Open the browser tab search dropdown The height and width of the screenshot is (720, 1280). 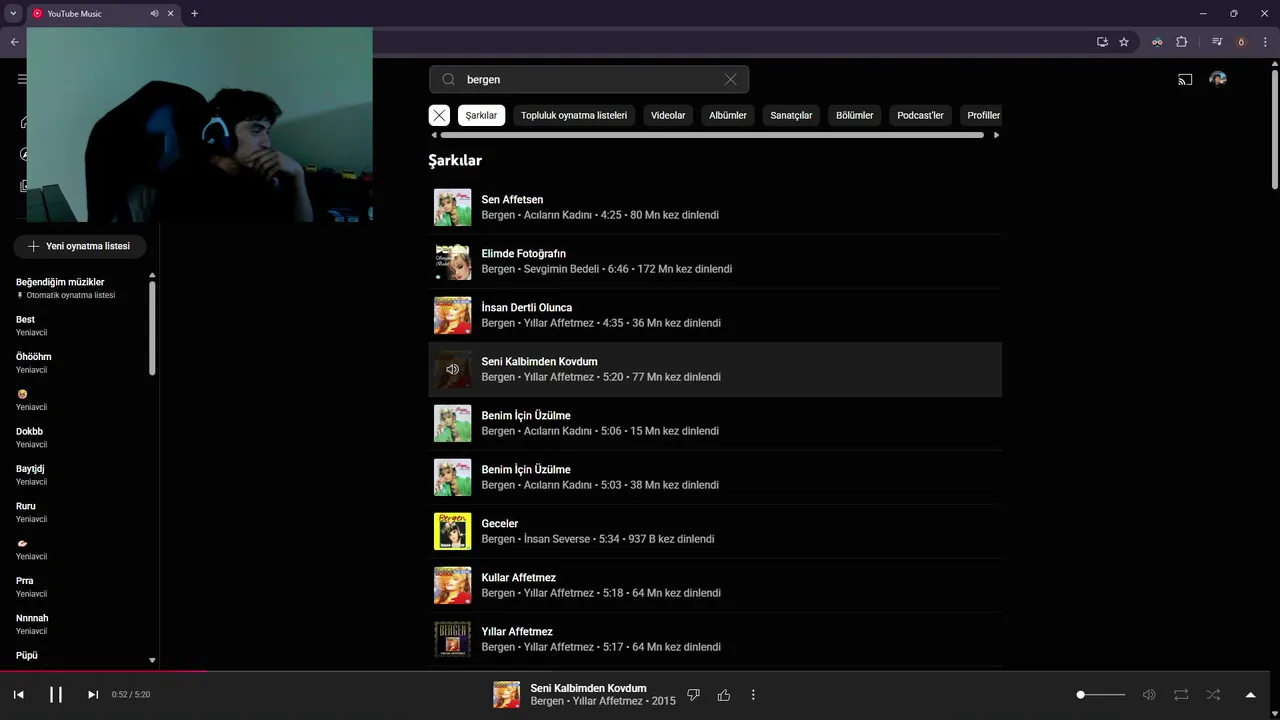pyautogui.click(x=13, y=14)
